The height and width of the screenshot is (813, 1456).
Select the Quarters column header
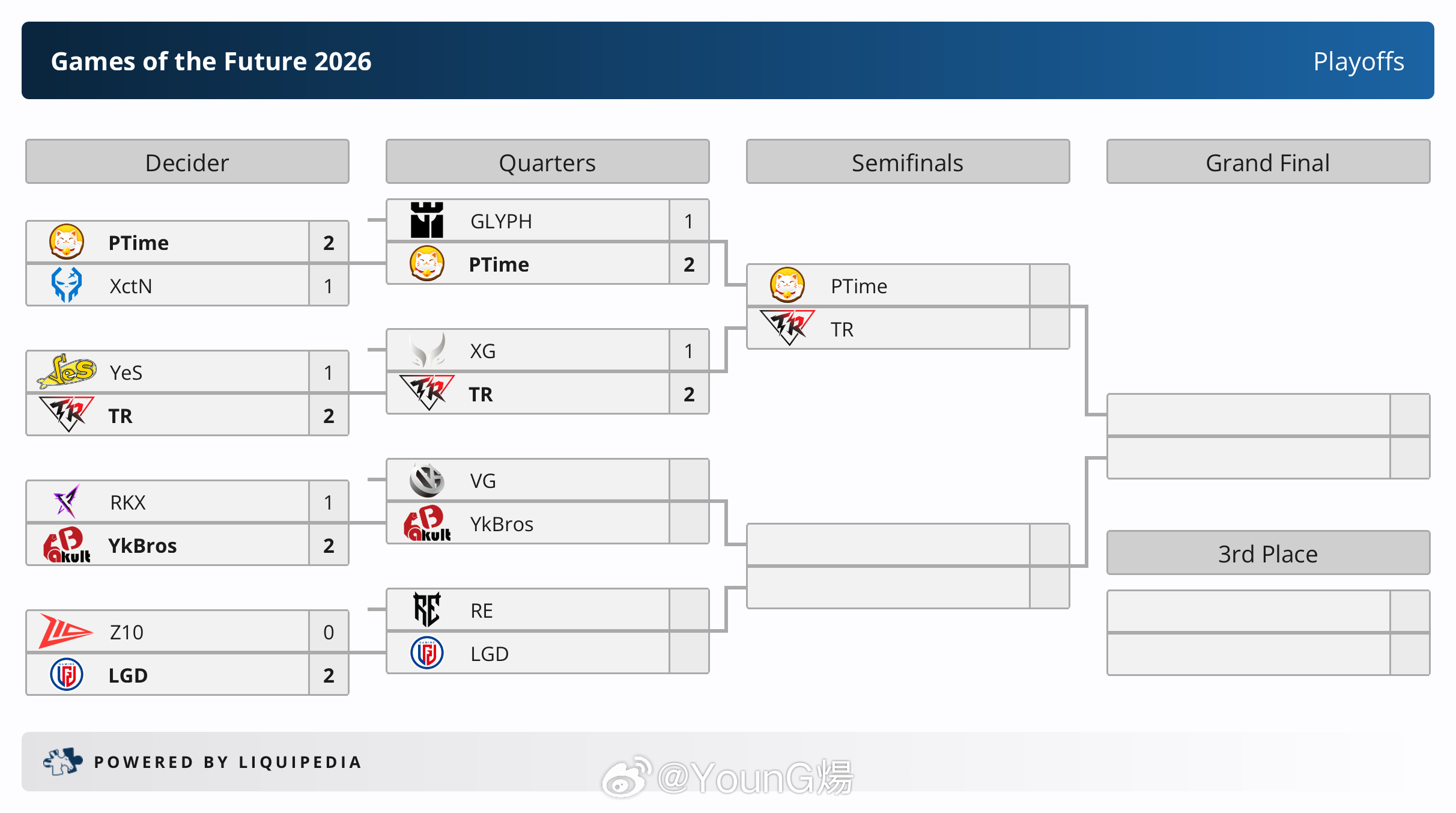point(548,162)
